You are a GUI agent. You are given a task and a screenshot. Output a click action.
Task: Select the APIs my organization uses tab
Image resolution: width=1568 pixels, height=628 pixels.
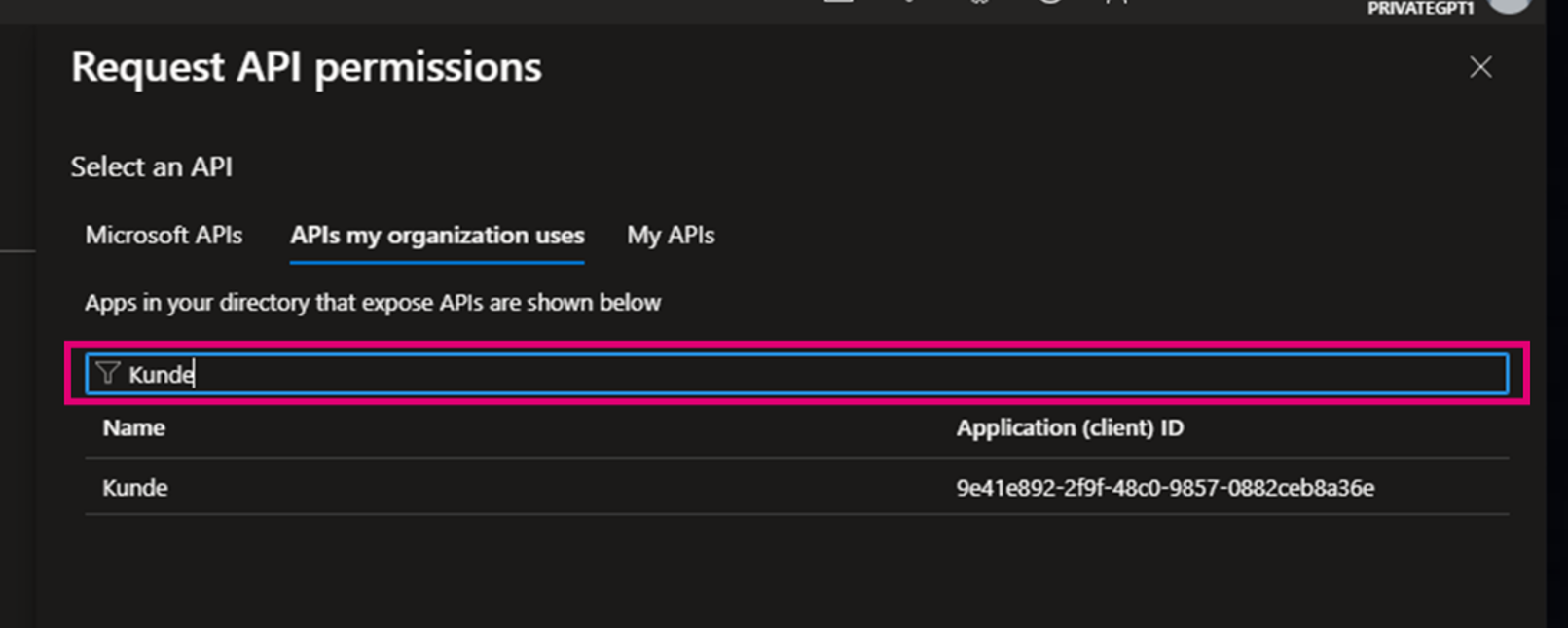(x=437, y=236)
